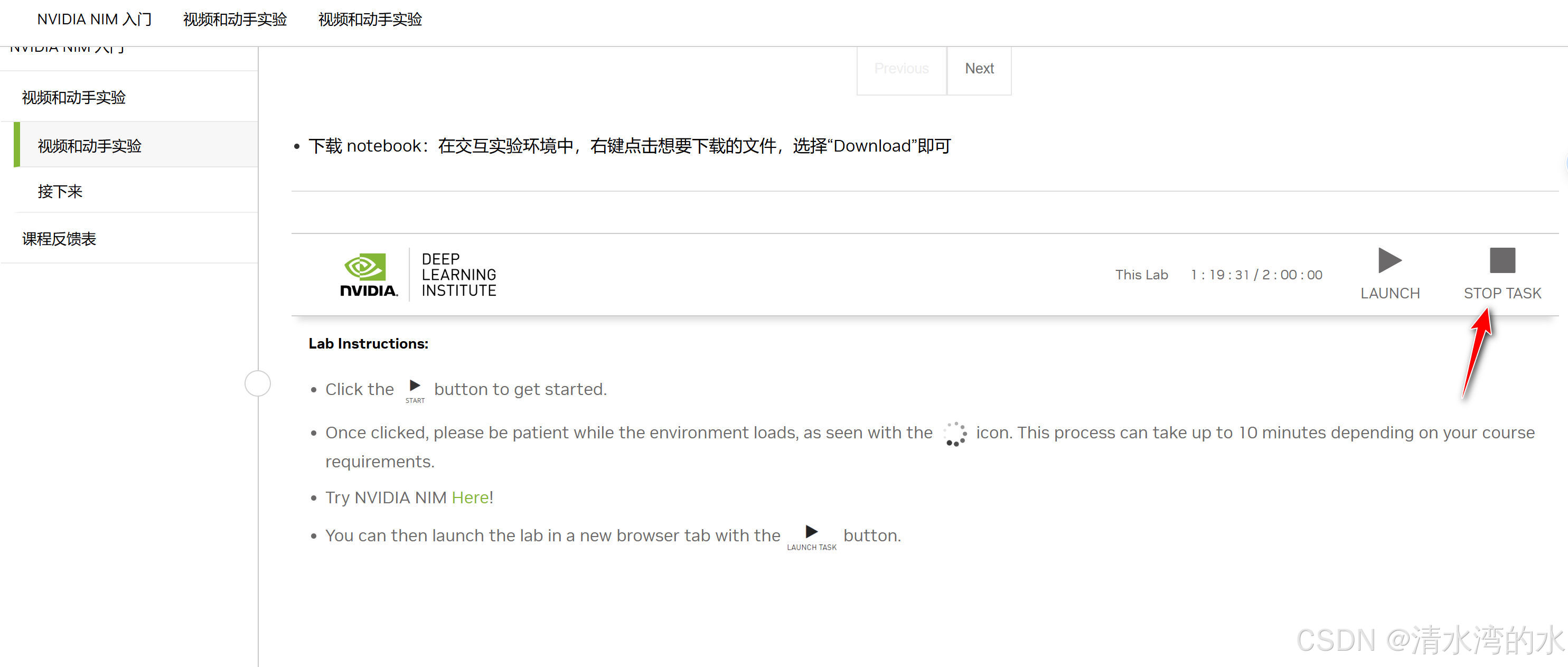Open 课程反馈表 in the sidebar
Screen dimensions: 1568x667
point(59,239)
